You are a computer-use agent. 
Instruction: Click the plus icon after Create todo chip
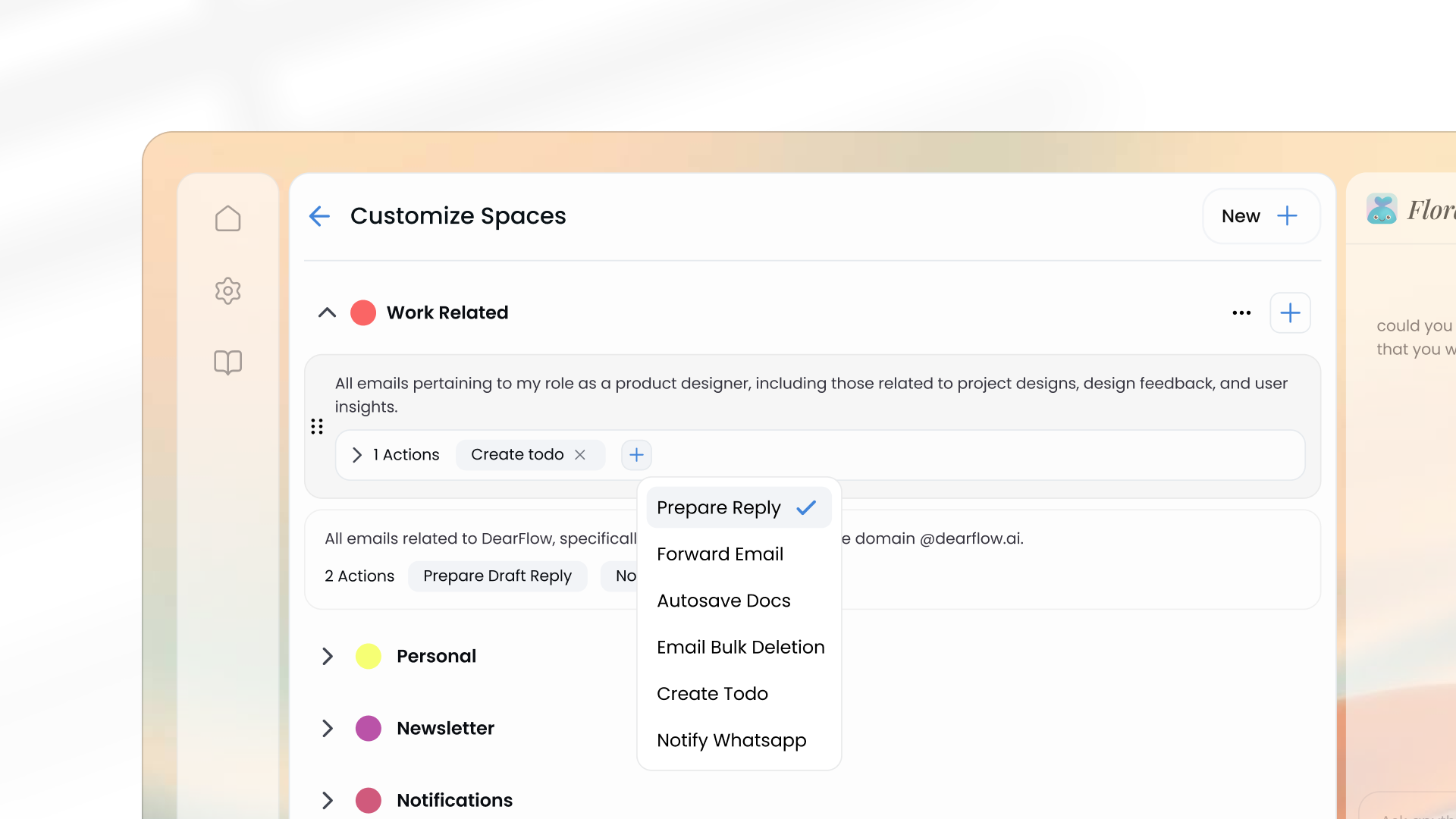(x=636, y=454)
